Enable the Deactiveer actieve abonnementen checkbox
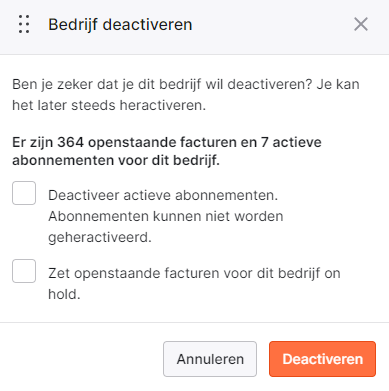This screenshot has width=389, height=391. (24, 193)
